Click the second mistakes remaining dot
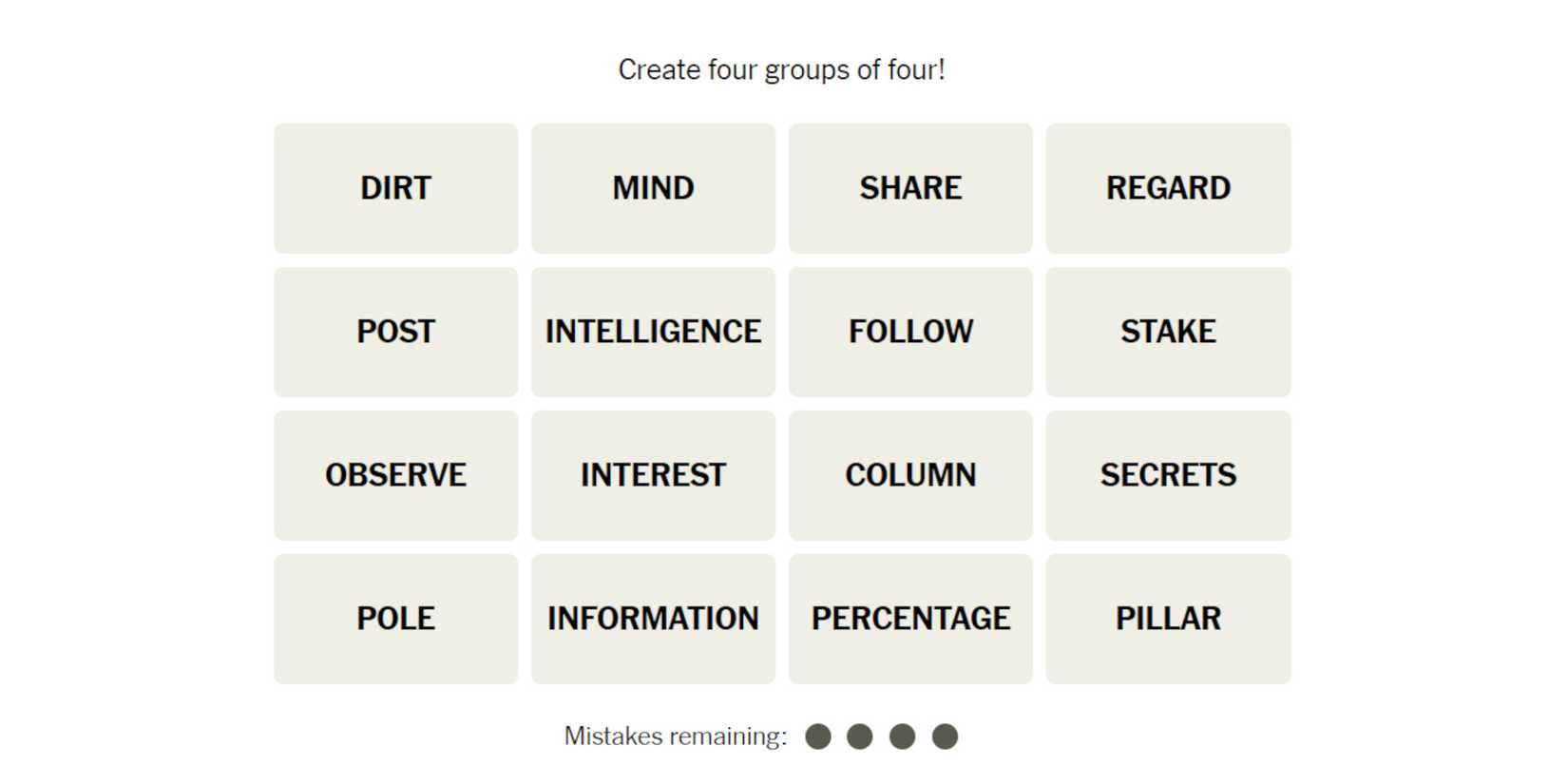 [860, 736]
